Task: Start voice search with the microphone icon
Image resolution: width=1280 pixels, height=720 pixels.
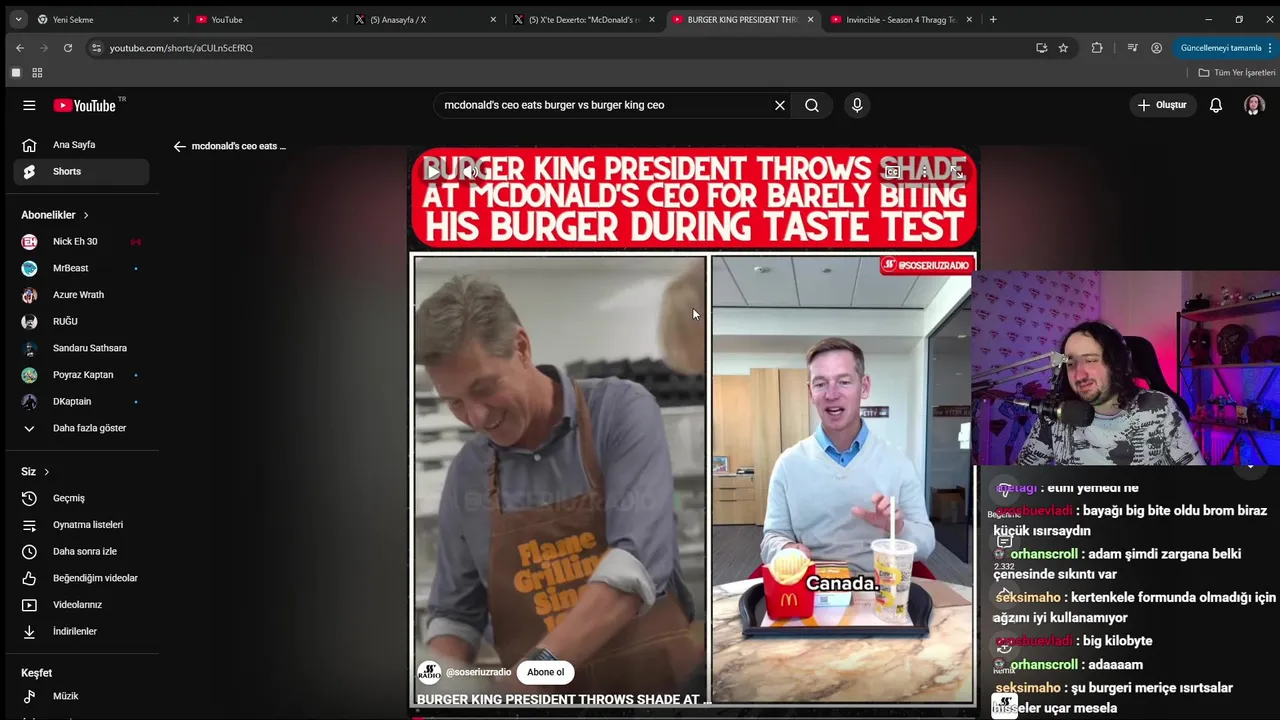Action: pos(857,105)
